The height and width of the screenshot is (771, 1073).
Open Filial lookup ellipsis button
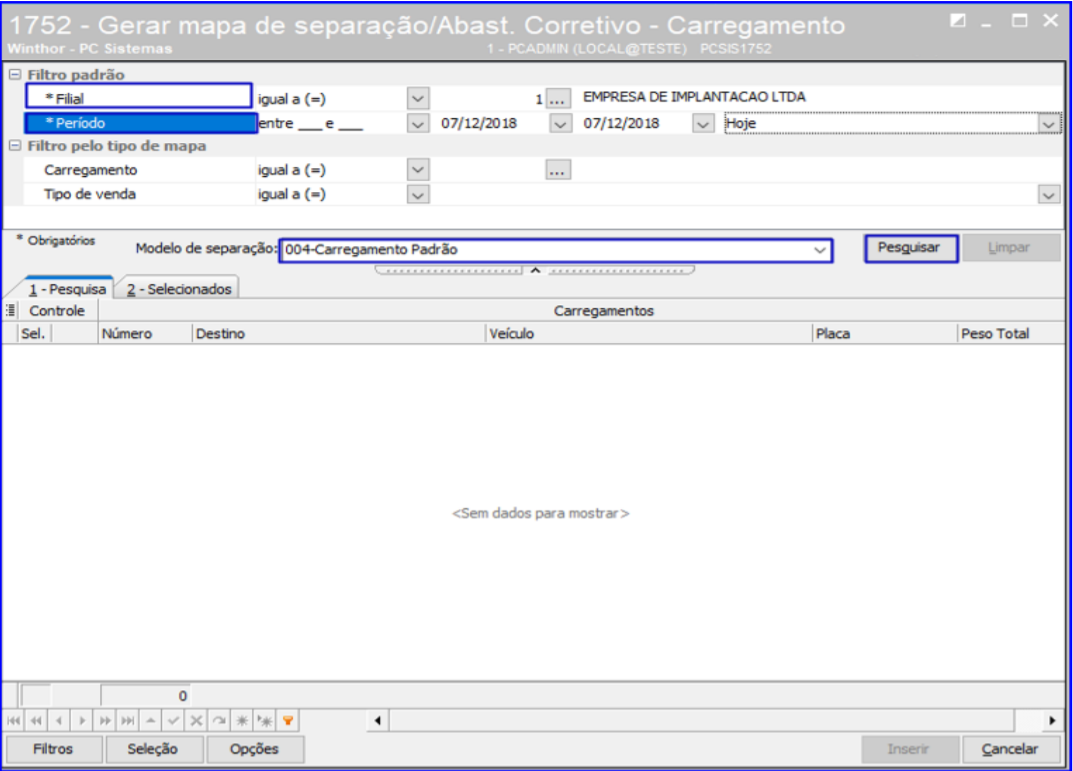[x=558, y=98]
